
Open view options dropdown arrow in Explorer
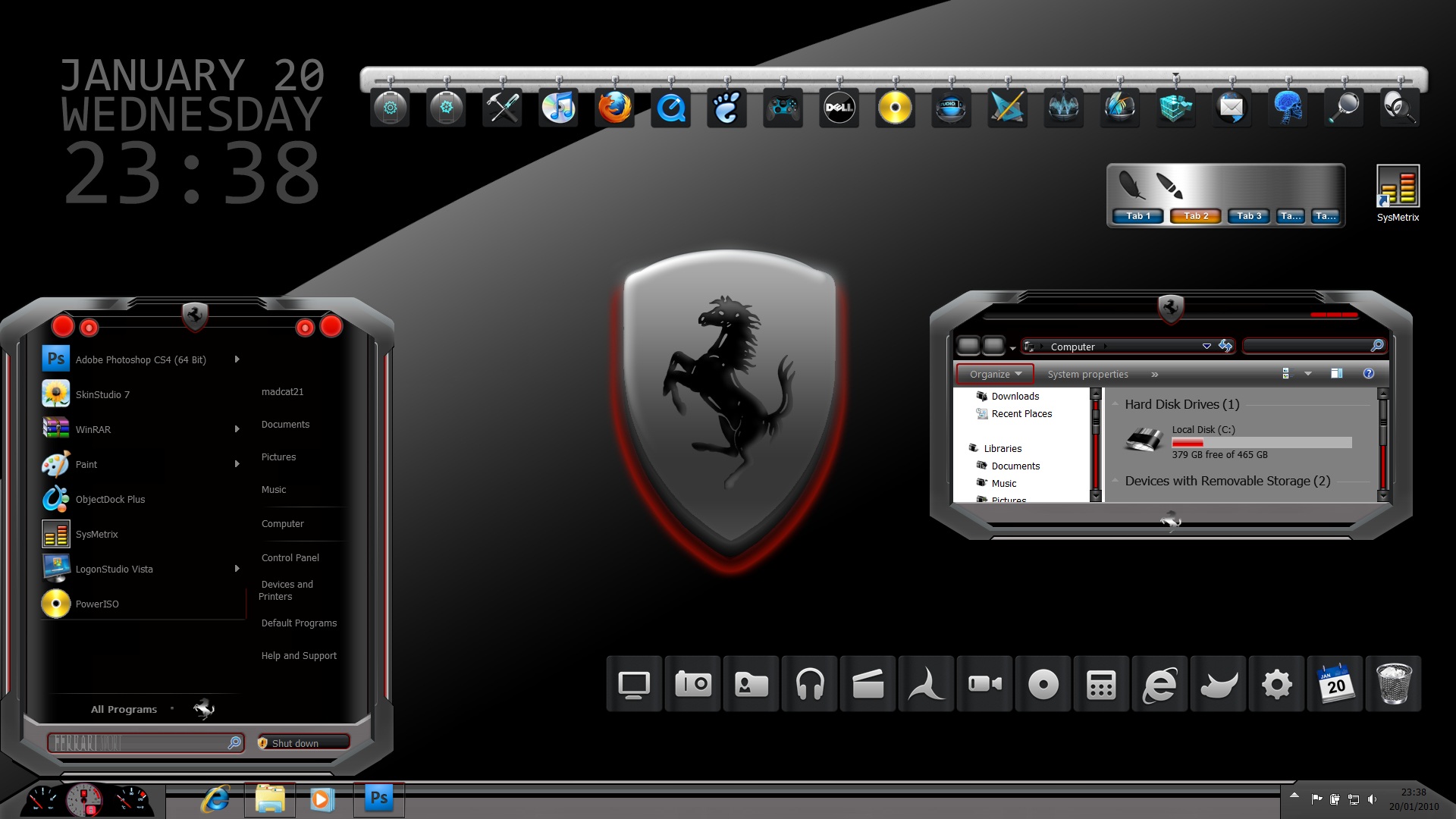tap(1308, 374)
